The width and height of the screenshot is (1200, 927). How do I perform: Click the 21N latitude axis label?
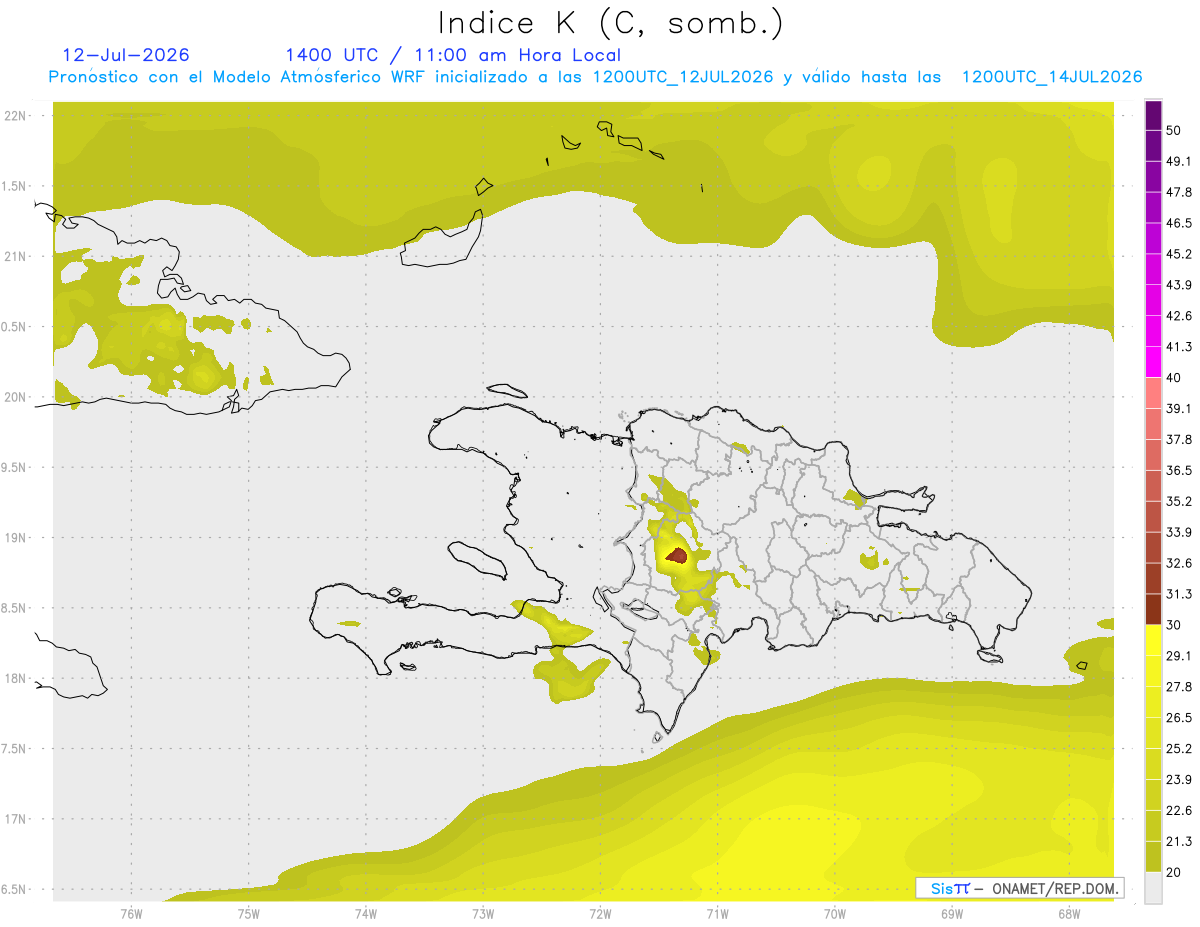[16, 256]
